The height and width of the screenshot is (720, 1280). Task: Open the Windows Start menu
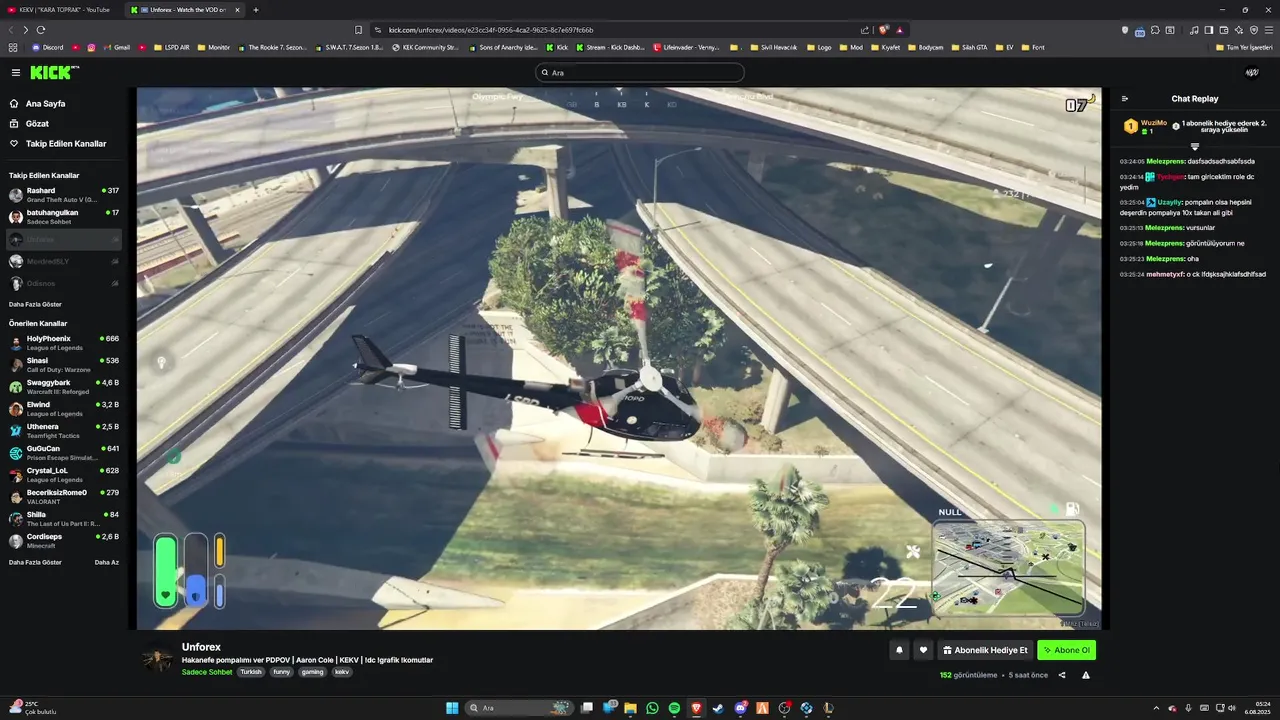coord(452,708)
